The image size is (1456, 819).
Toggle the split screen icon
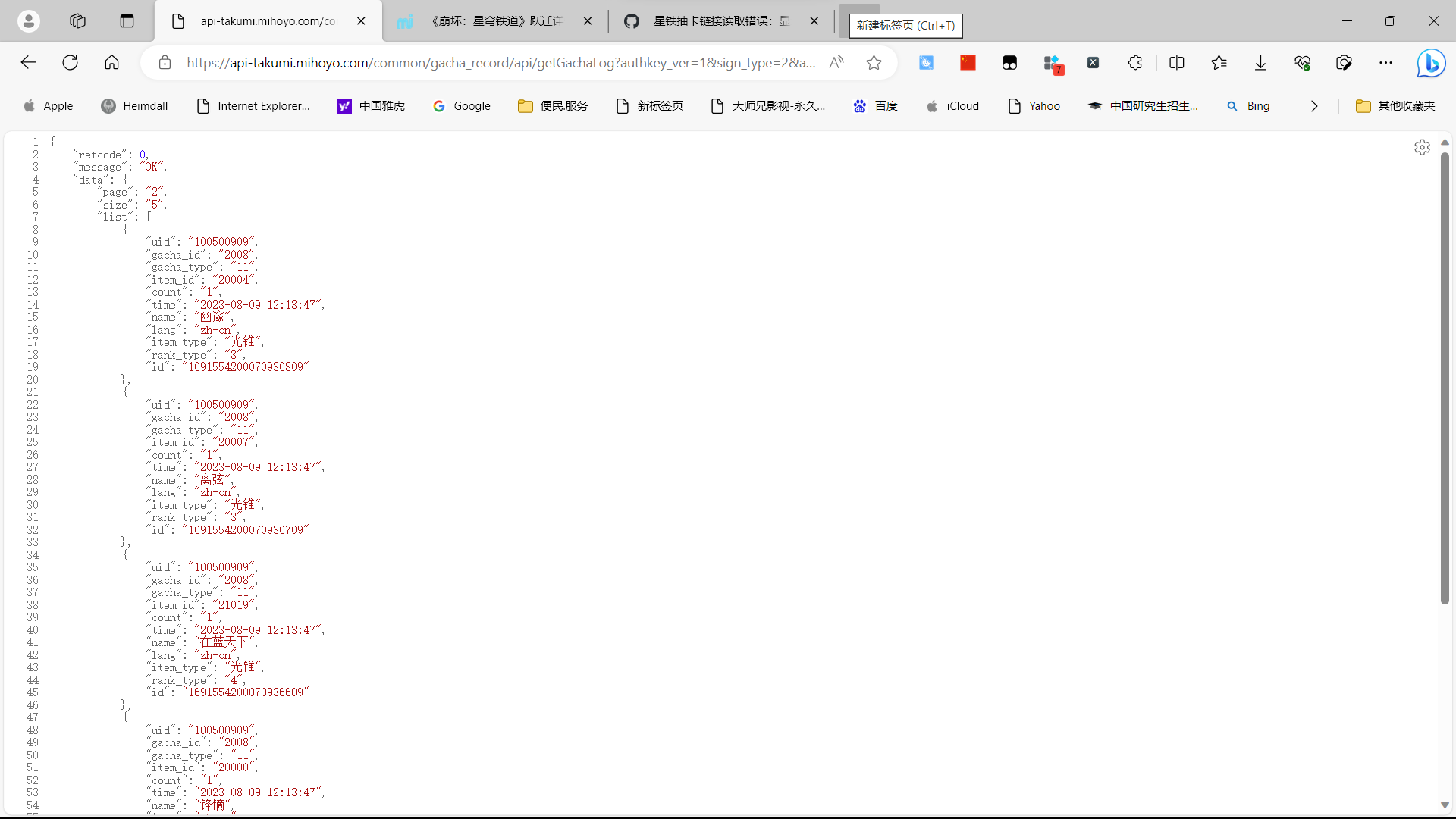(1177, 63)
